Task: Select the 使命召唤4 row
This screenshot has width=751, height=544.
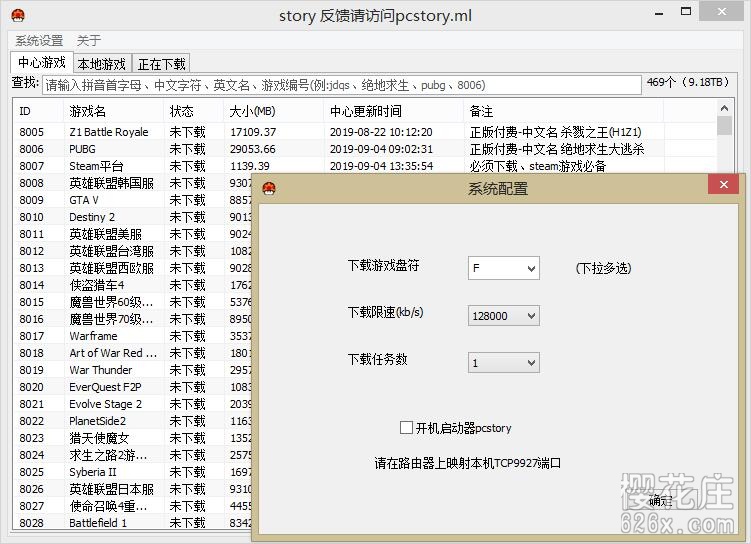Action: pos(133,506)
